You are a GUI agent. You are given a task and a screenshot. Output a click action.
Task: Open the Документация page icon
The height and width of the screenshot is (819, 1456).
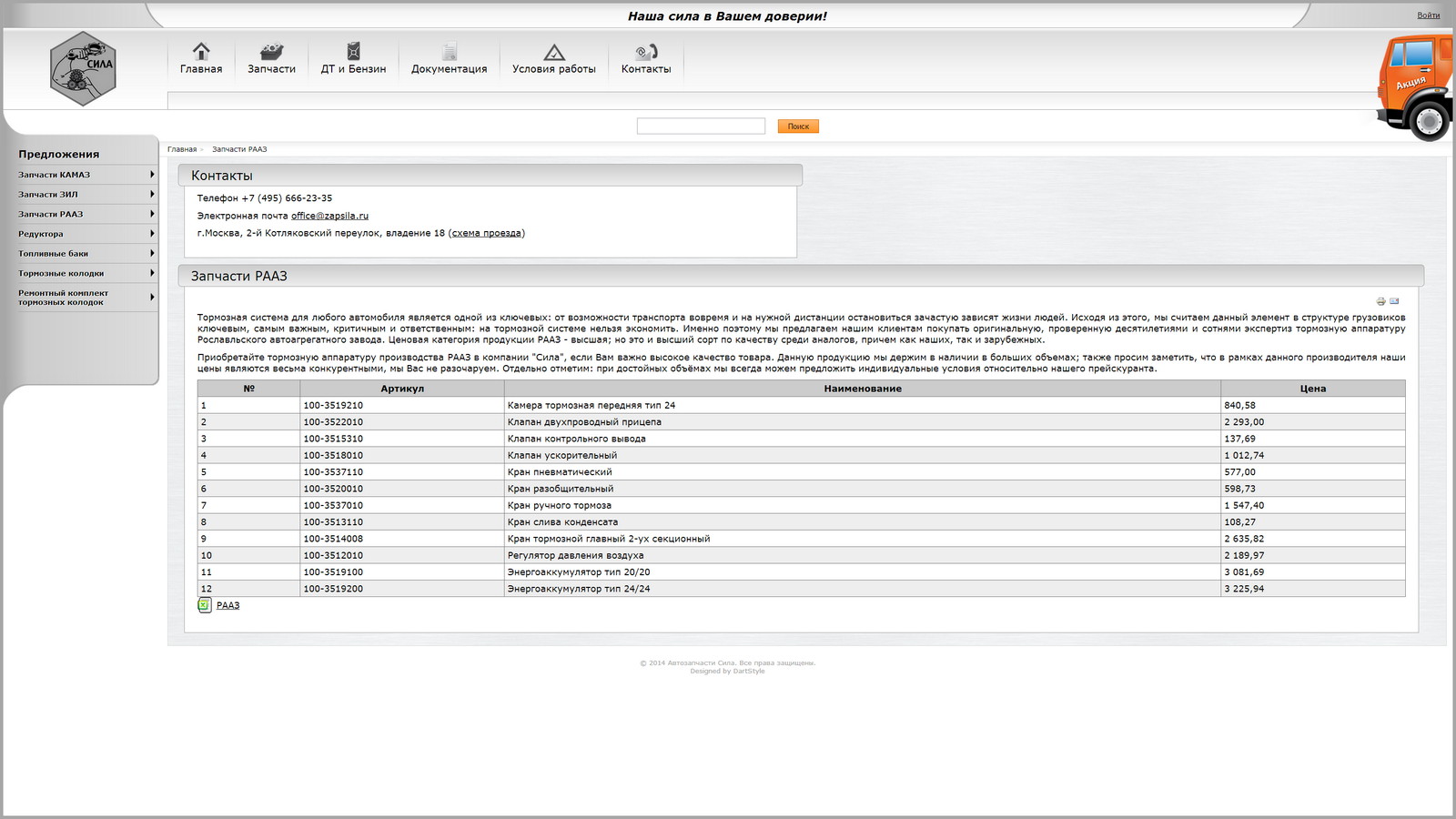pos(449,51)
